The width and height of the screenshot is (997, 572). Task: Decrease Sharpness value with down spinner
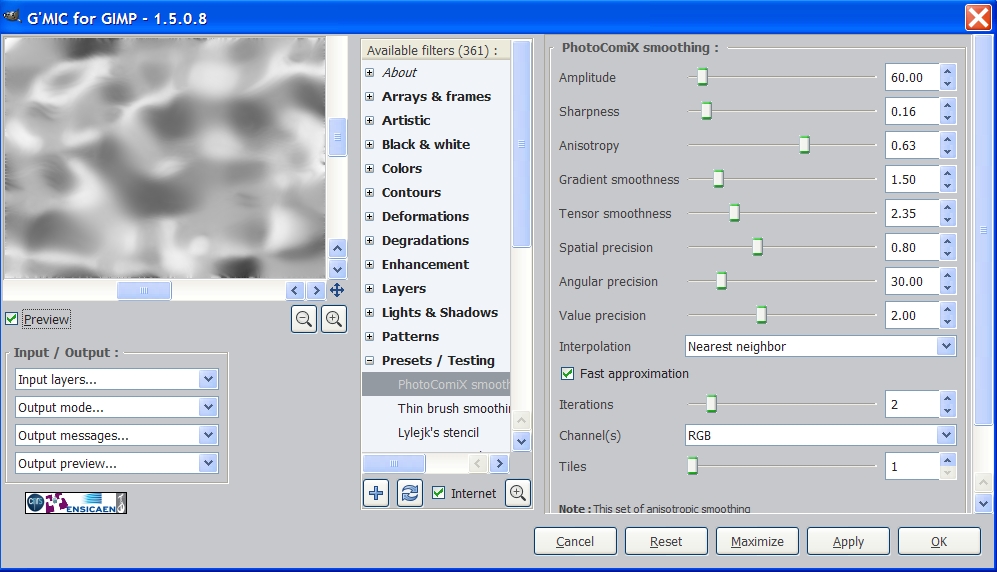coord(947,118)
